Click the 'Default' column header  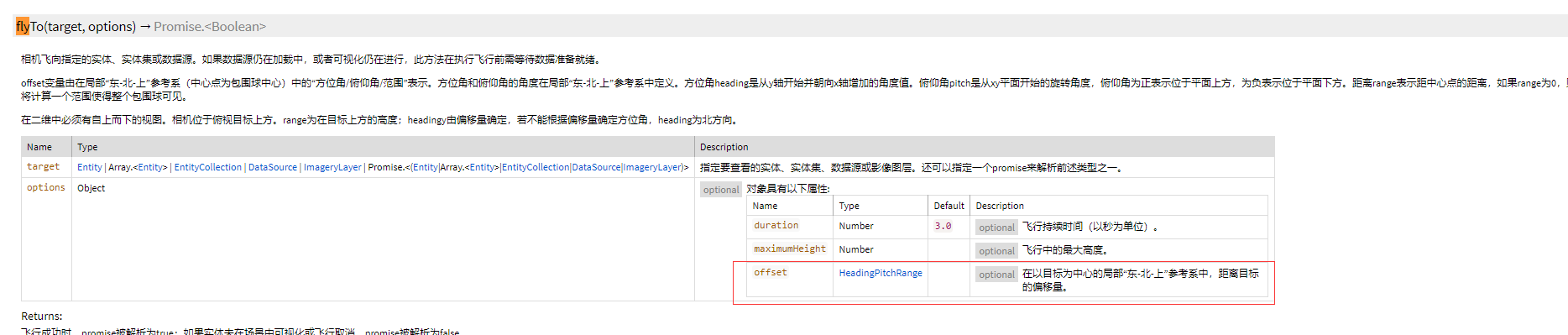[949, 206]
